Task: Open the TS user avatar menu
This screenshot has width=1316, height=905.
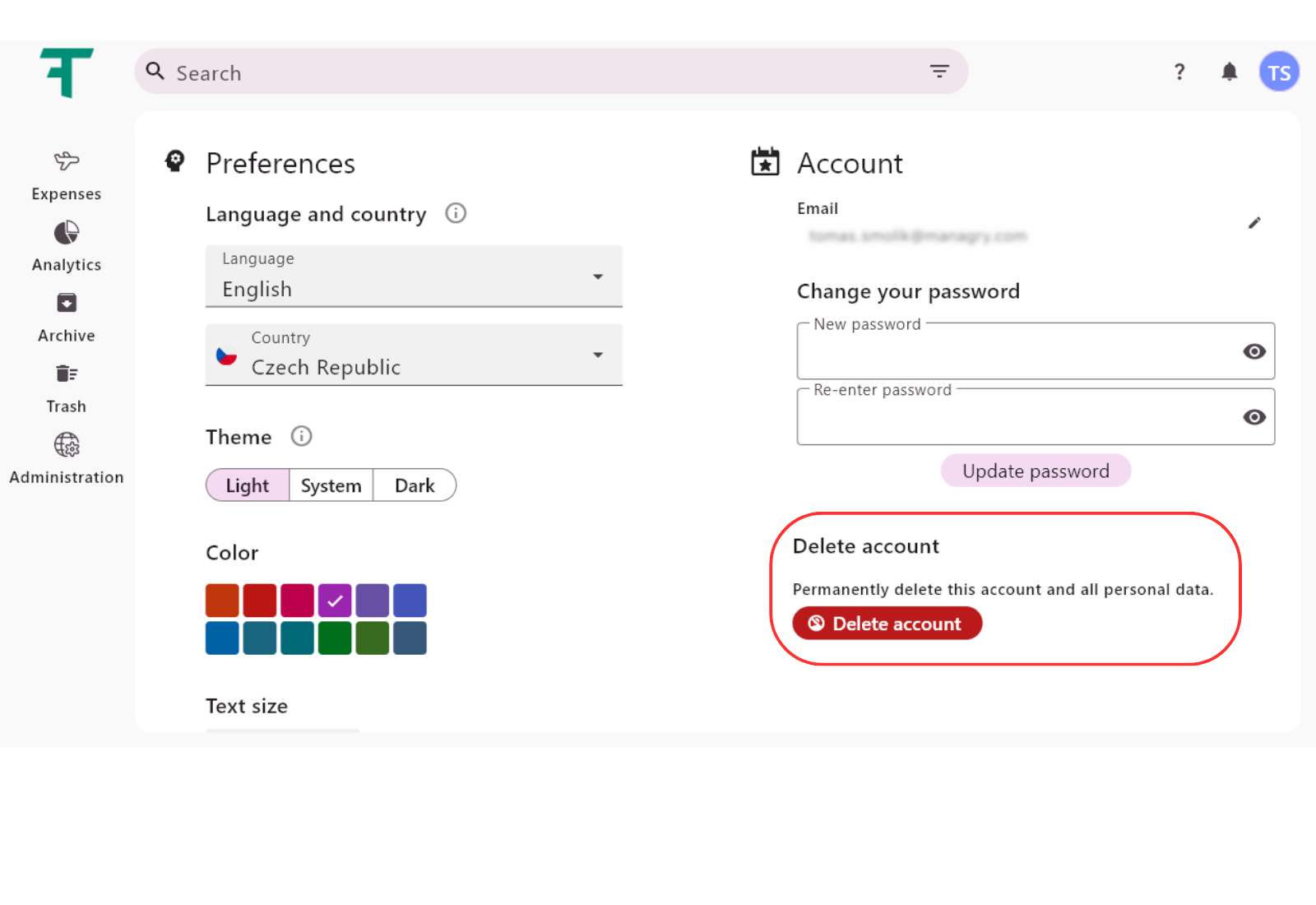Action: click(1278, 72)
